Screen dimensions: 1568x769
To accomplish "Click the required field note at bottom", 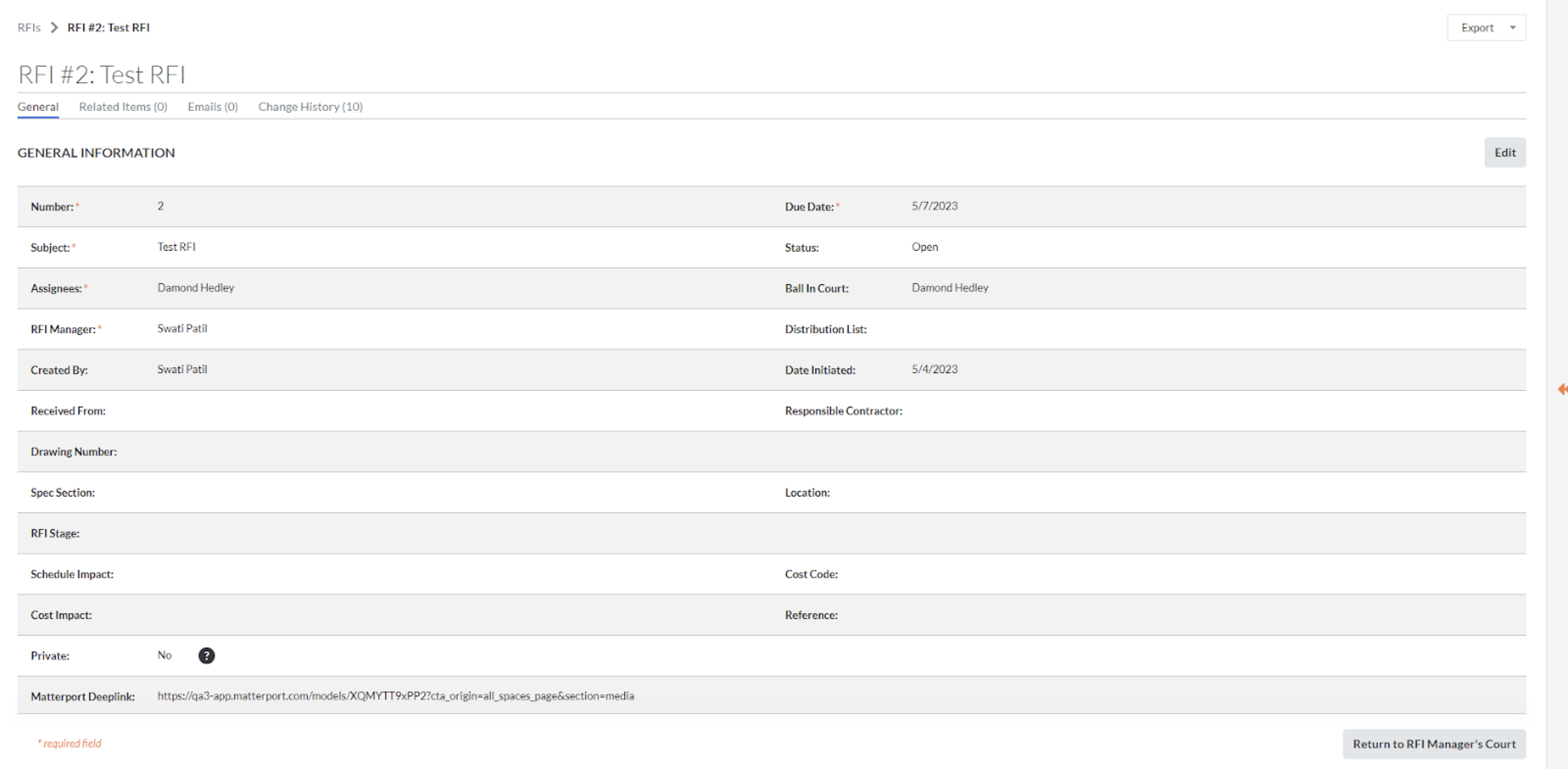I will point(70,743).
